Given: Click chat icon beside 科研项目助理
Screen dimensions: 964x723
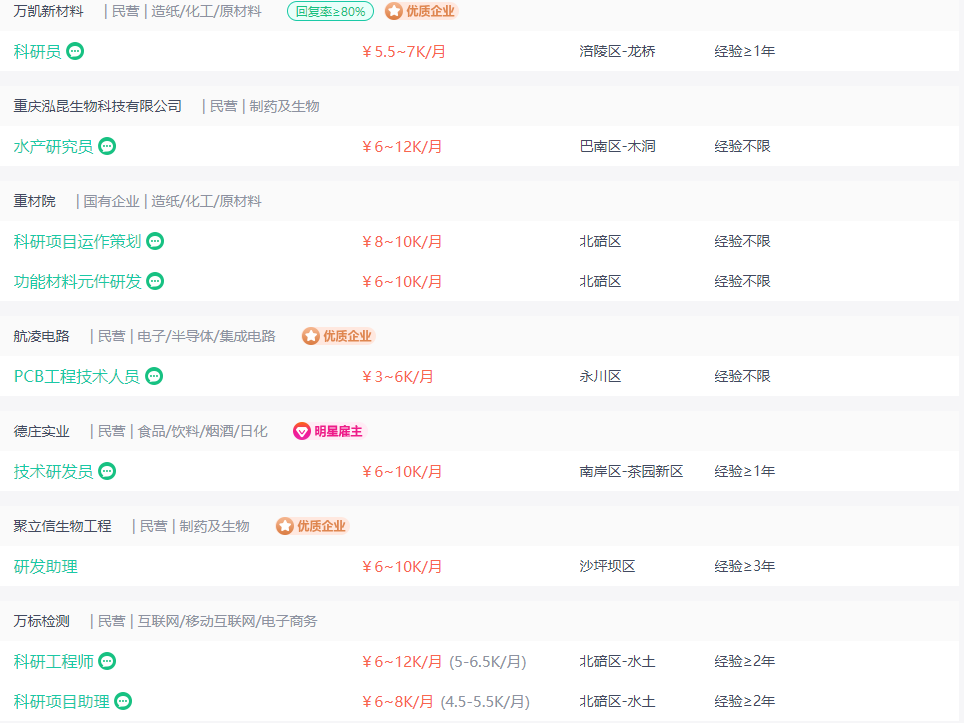Looking at the screenshot, I should tap(123, 701).
